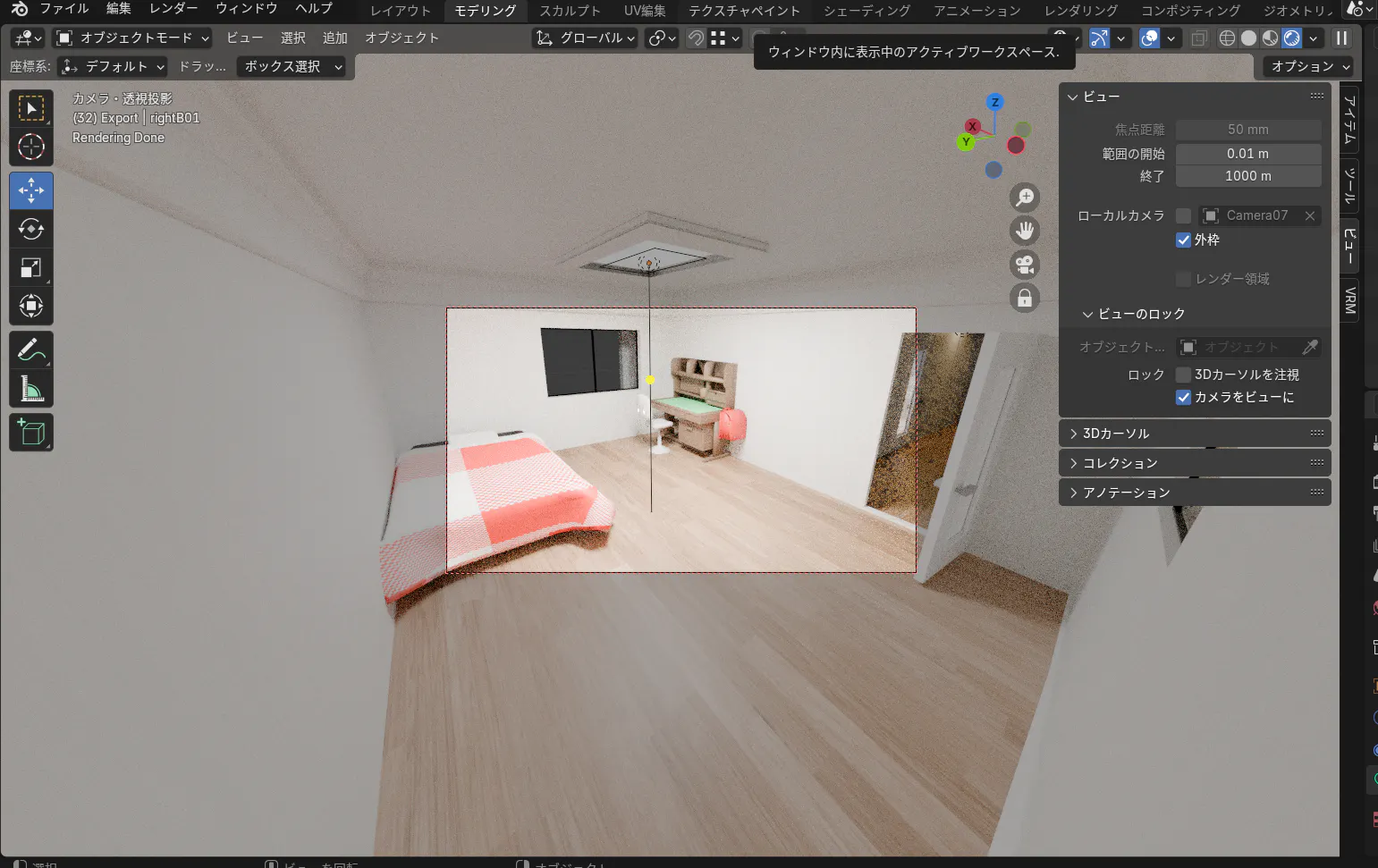
Task: Open the オプション button
Action: [1307, 66]
